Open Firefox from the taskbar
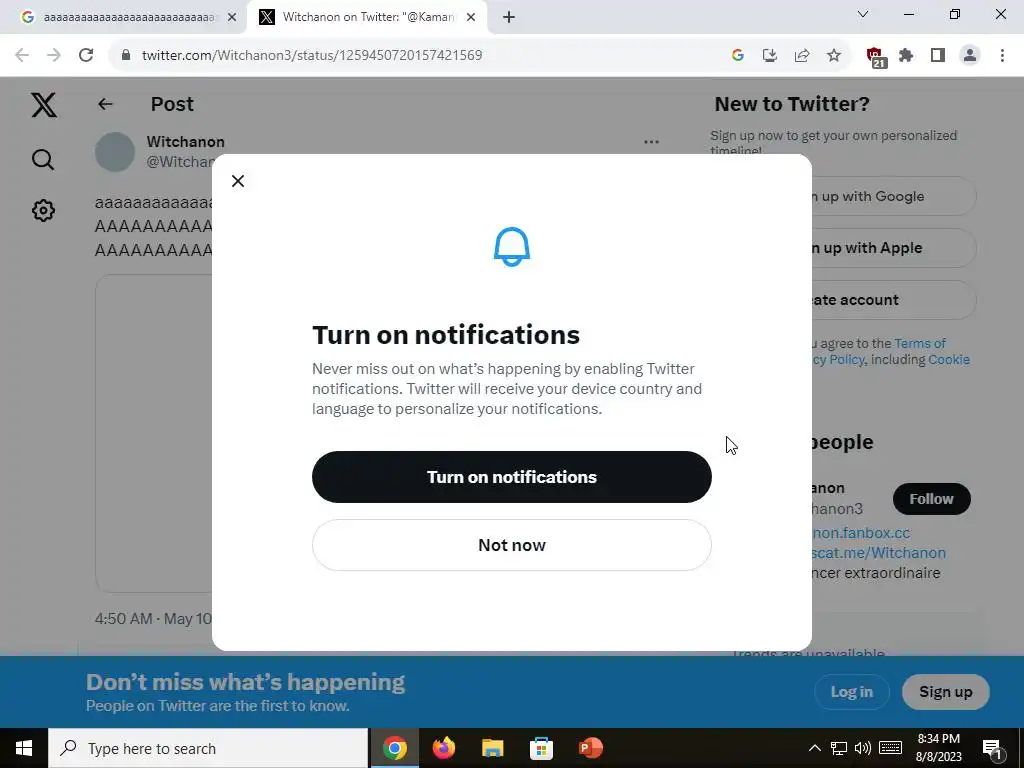Viewport: 1024px width, 768px height. click(444, 748)
